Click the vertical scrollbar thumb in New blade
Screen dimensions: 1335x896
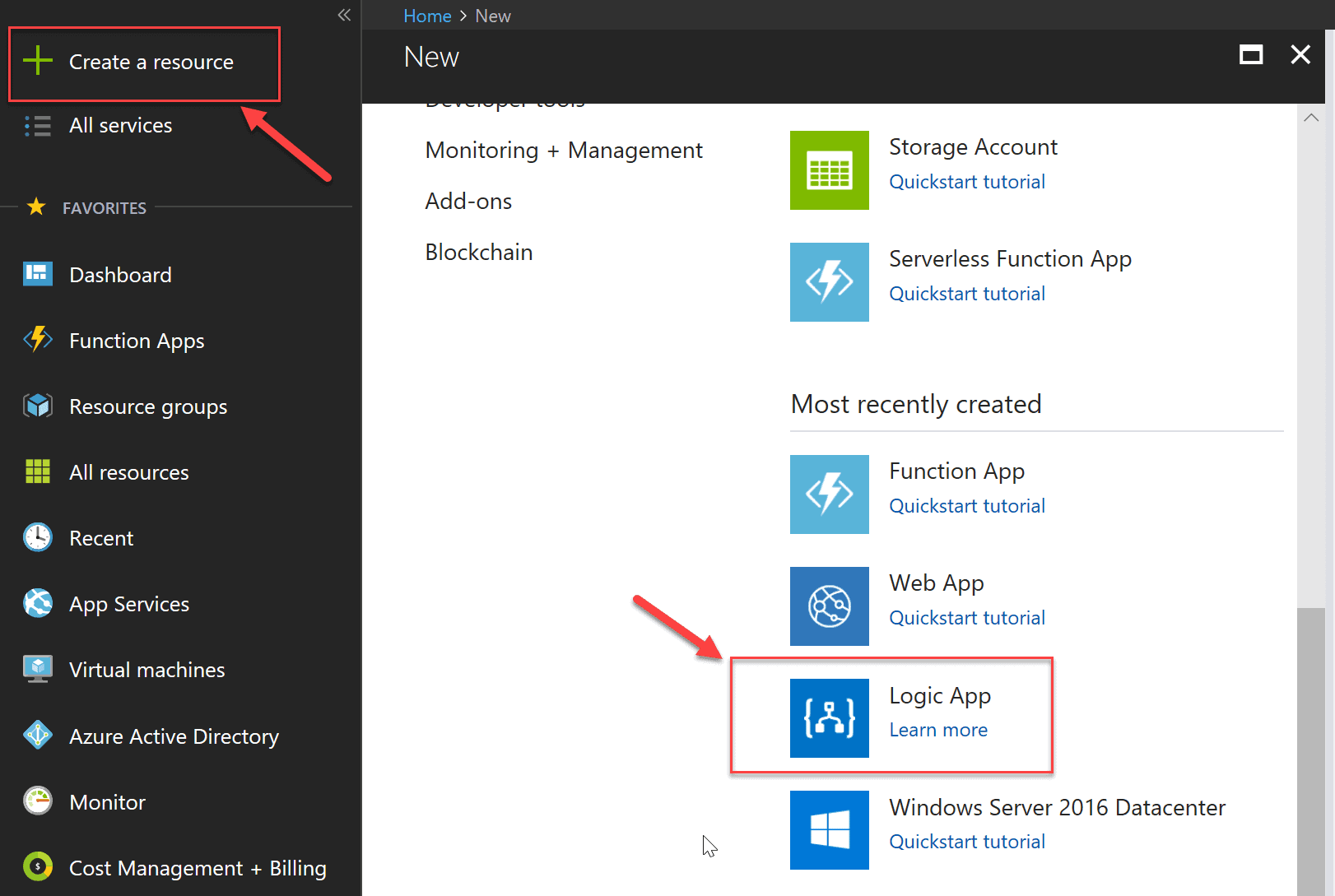(1311, 751)
